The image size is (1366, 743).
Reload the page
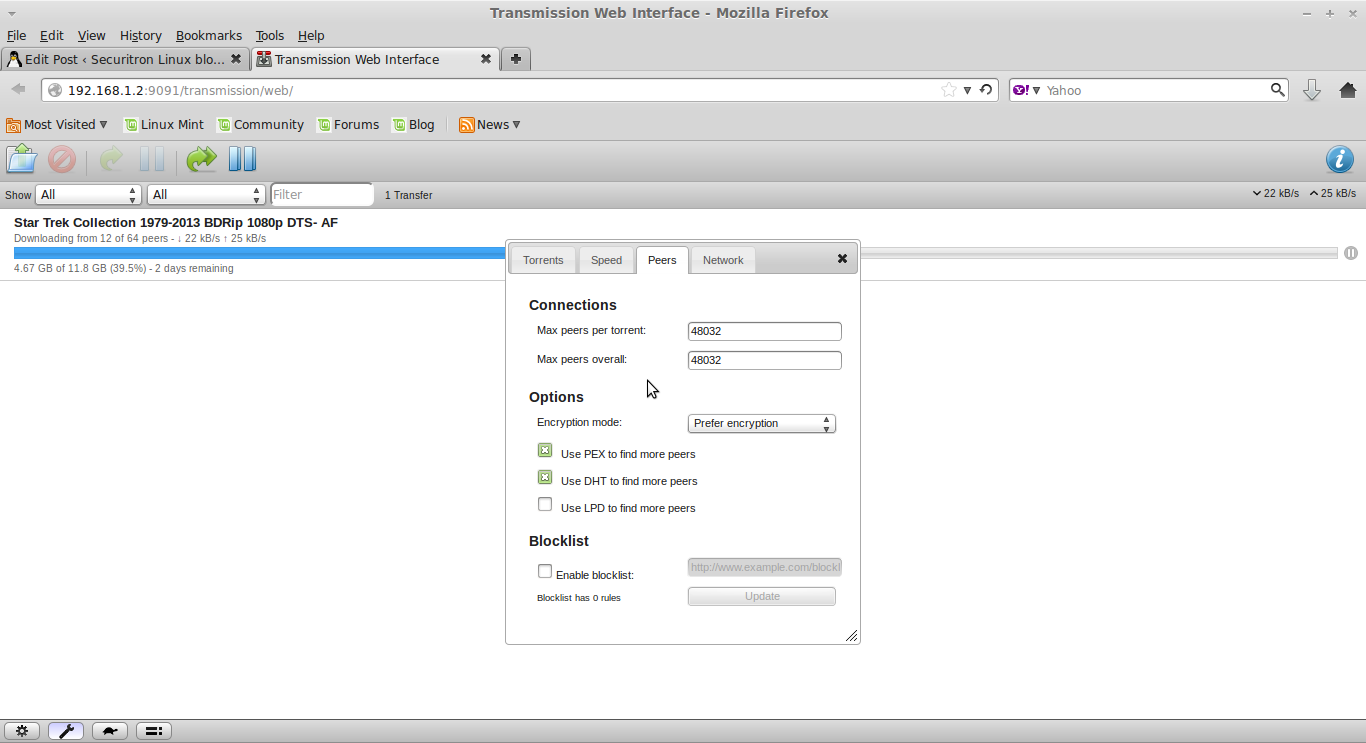pyautogui.click(x=986, y=89)
